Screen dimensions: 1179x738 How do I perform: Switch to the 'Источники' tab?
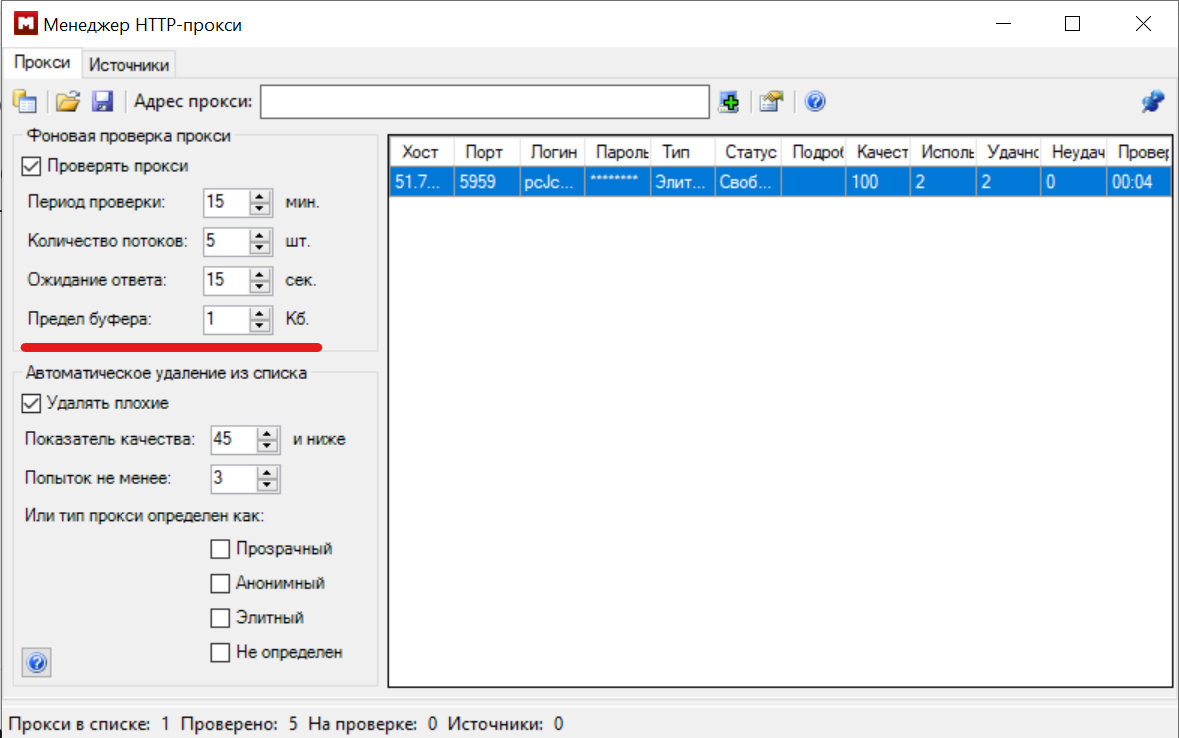tap(129, 65)
